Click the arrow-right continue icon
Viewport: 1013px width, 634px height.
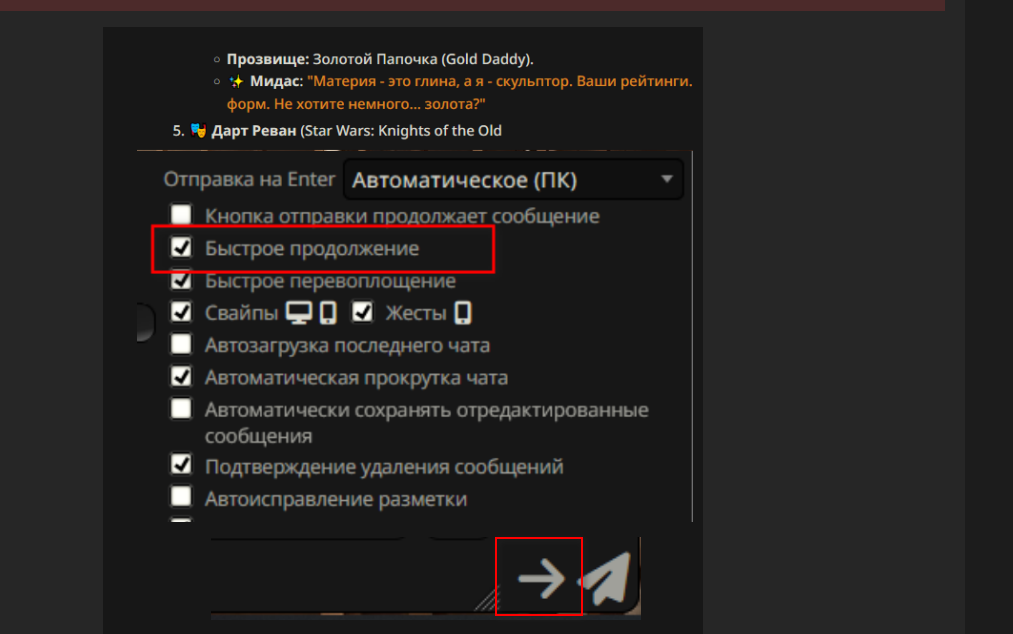click(x=541, y=578)
